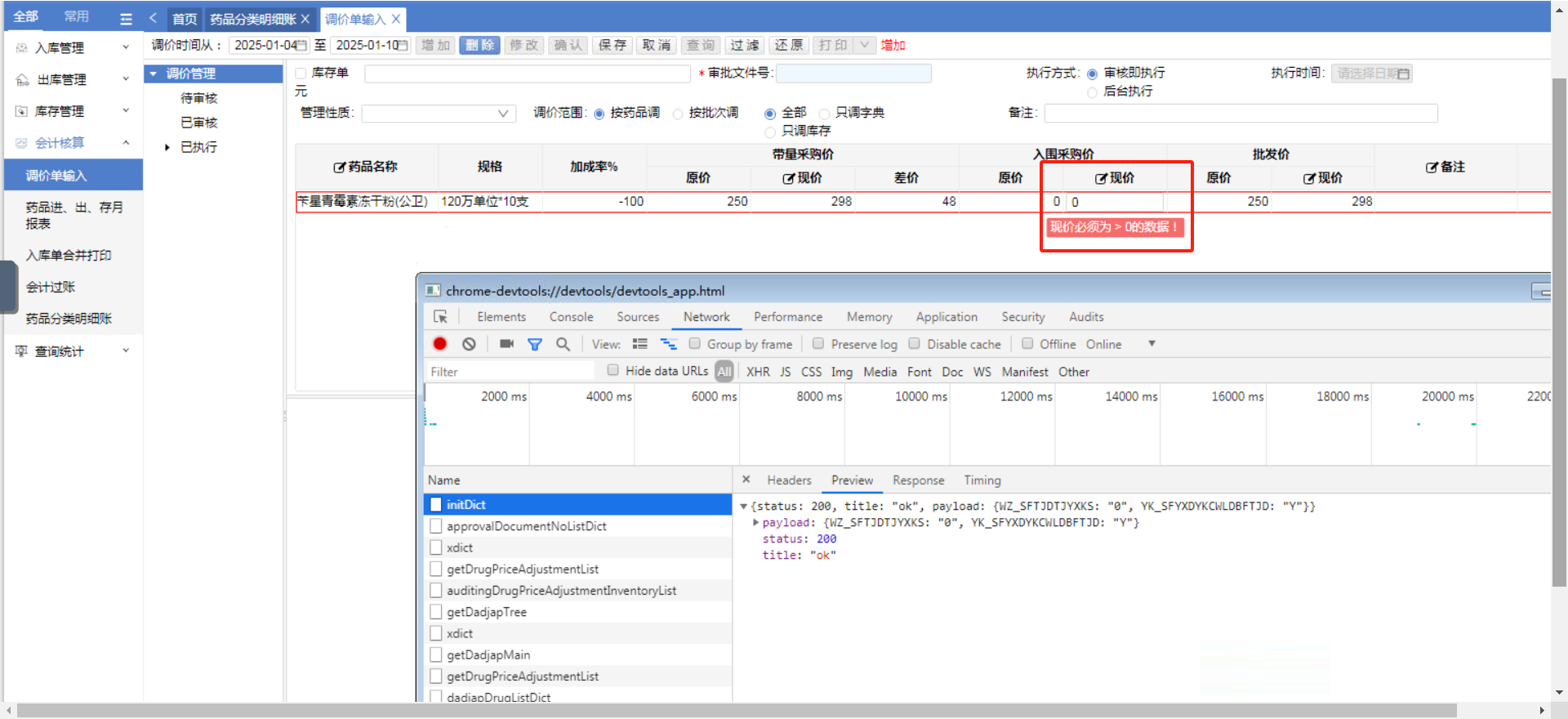Select the 后台执行 radio option
The height and width of the screenshot is (719, 1568).
(1092, 92)
